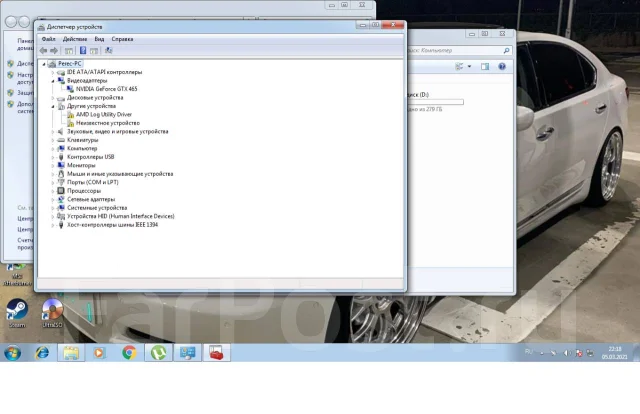Switch to uTorrent in the taskbar
The height and width of the screenshot is (414, 640).
click(x=158, y=353)
